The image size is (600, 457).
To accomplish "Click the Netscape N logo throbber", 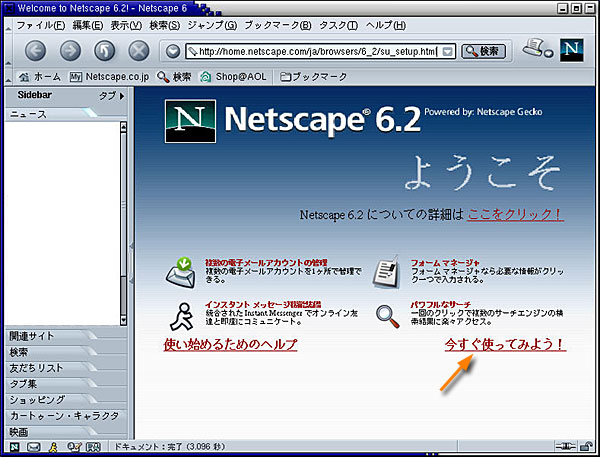I will 572,49.
